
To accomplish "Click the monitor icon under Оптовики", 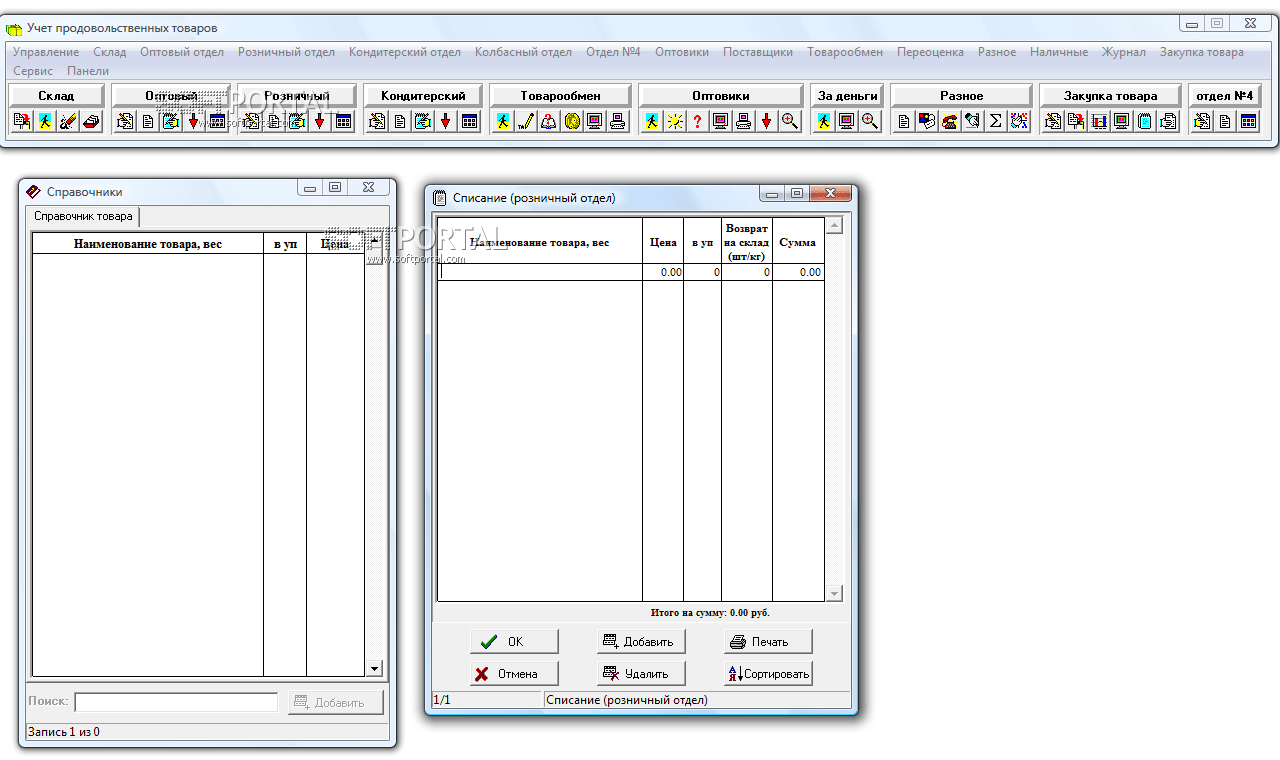I will pyautogui.click(x=721, y=121).
